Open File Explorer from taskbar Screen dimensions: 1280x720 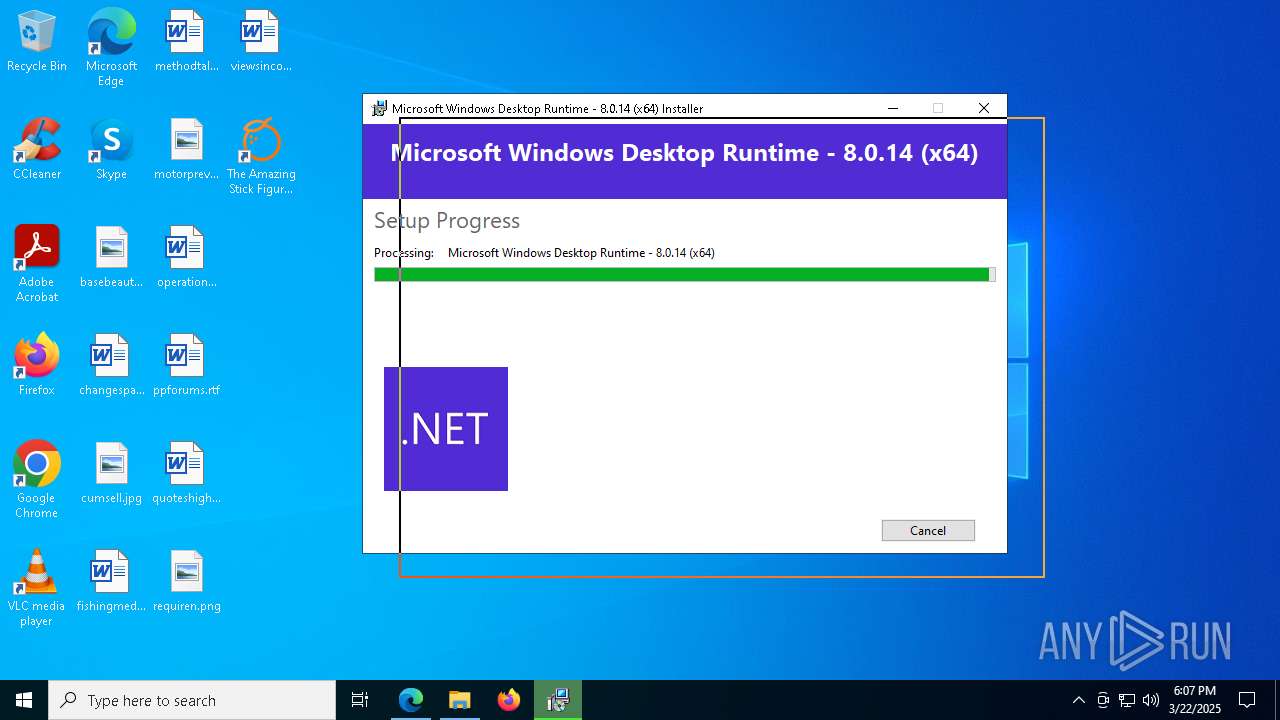pyautogui.click(x=459, y=700)
